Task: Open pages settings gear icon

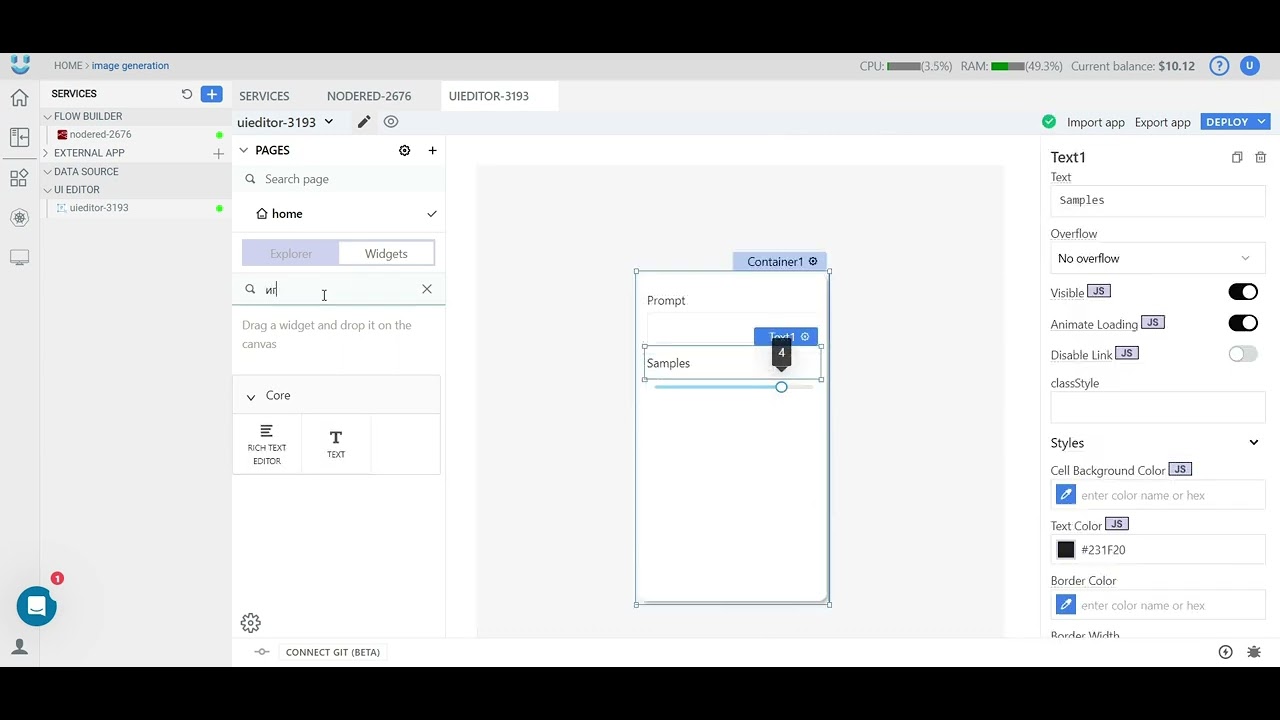Action: pos(404,150)
